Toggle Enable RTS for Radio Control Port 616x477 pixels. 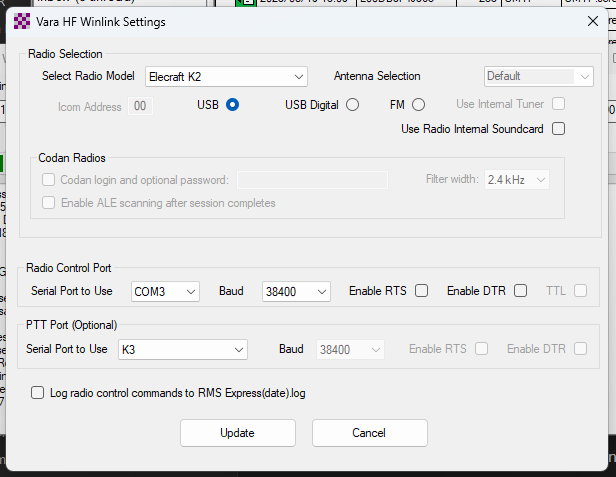coord(421,291)
